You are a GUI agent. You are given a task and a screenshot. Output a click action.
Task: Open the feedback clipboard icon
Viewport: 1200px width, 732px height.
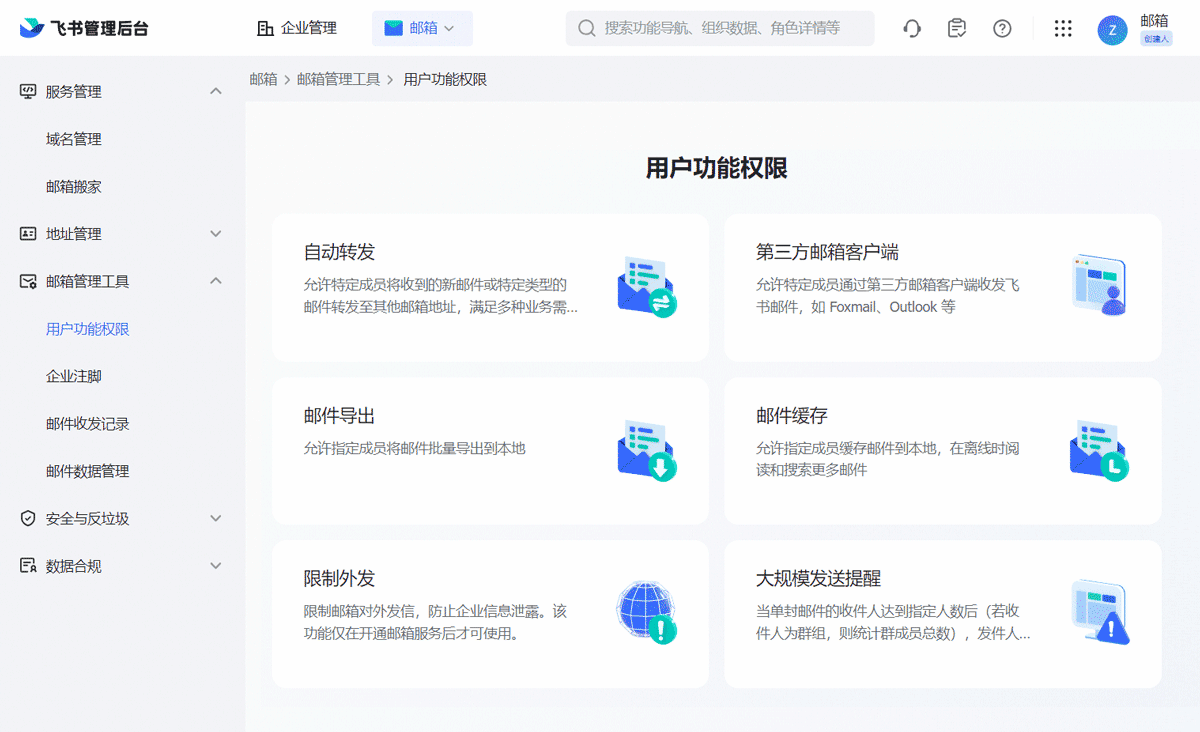pyautogui.click(x=957, y=28)
